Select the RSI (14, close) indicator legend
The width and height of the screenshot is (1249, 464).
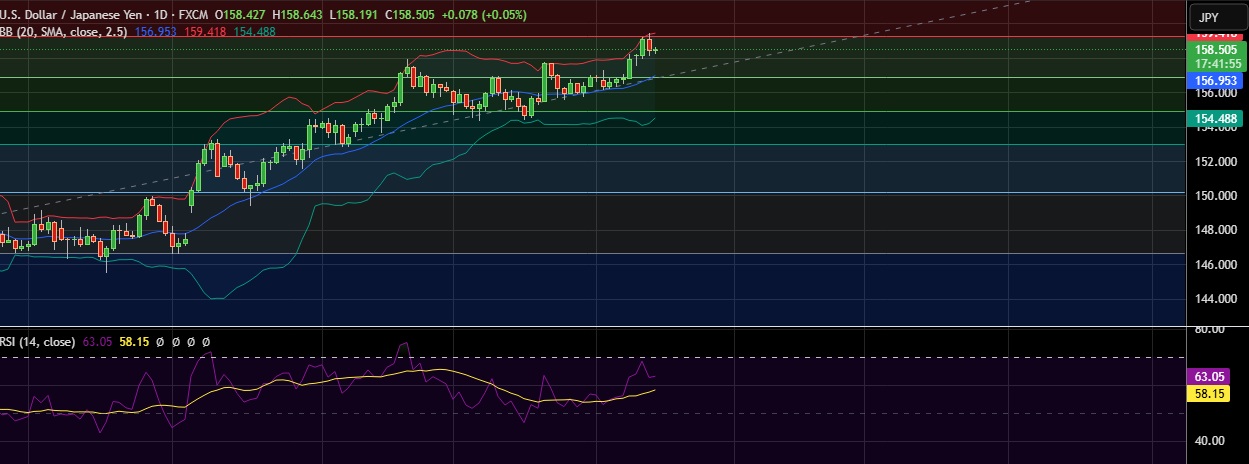[x=38, y=342]
